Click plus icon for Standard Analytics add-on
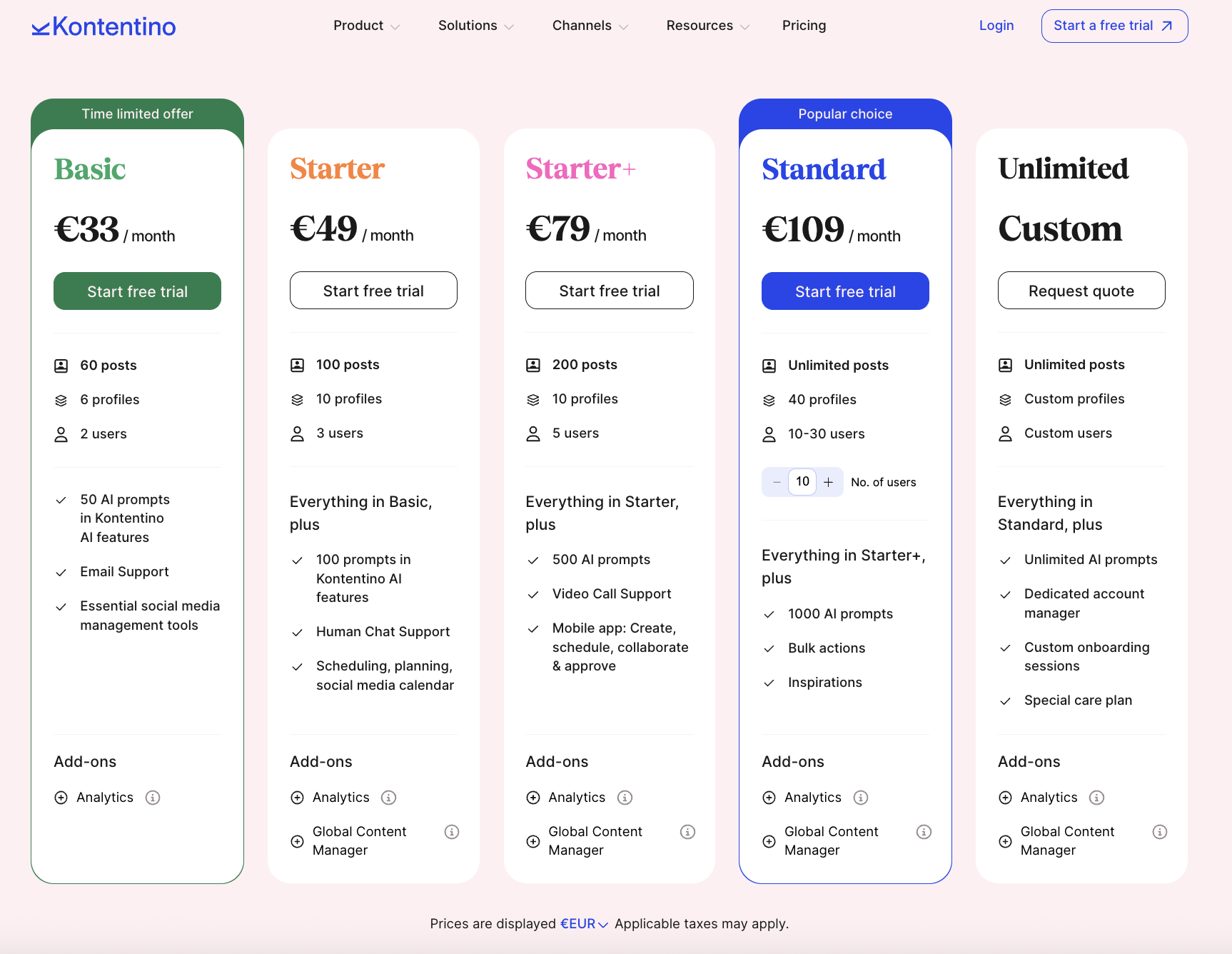The image size is (1232, 954). pos(769,798)
